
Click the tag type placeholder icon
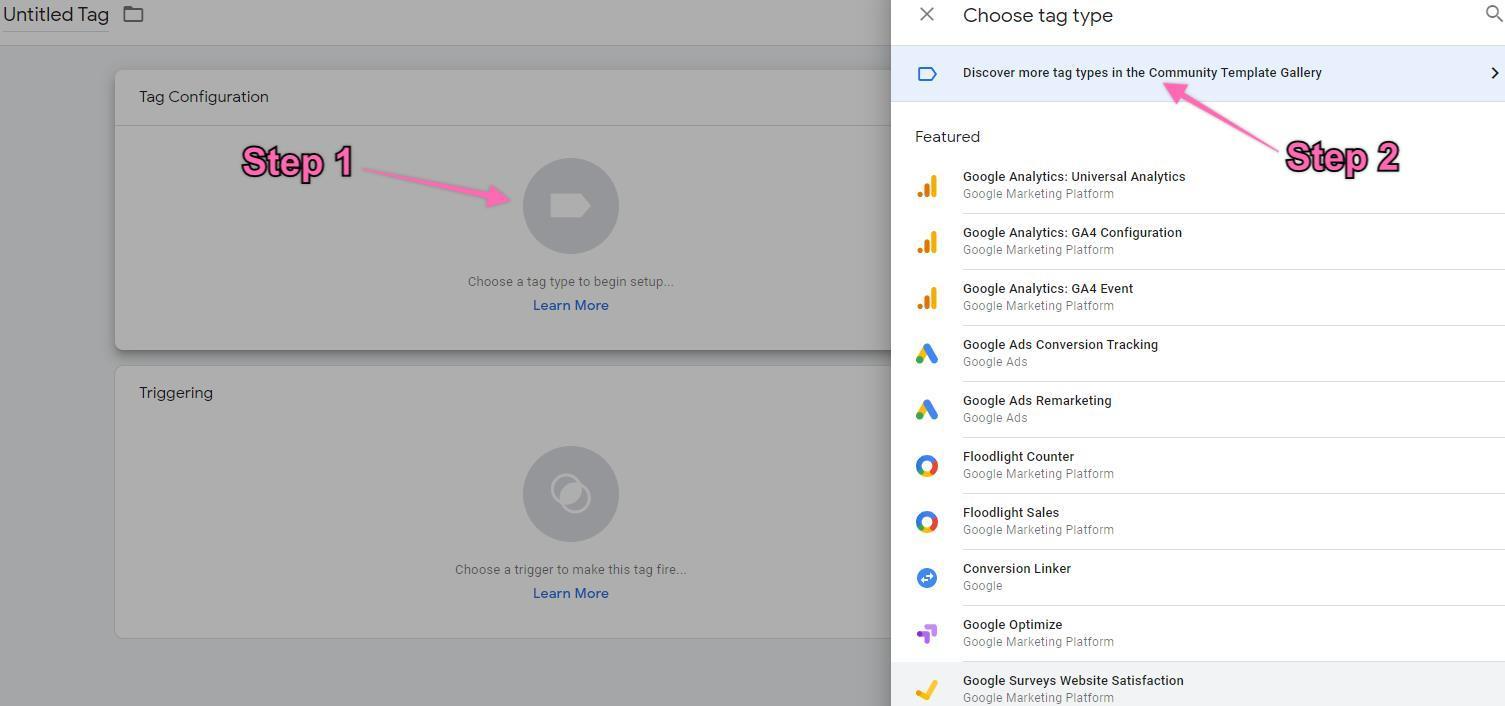click(570, 206)
